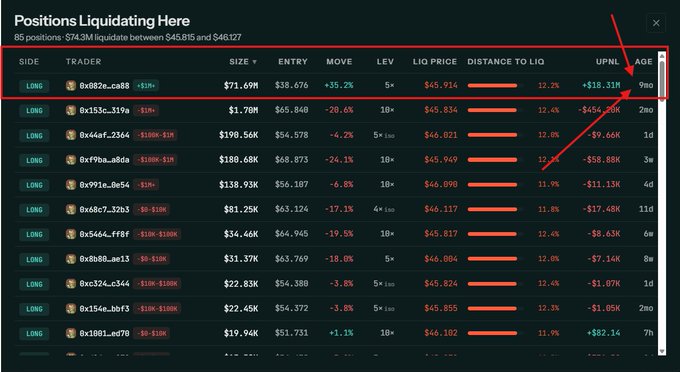Open trader address 0xc324…c344
Viewport: 680px width, 372px height.
pos(105,284)
